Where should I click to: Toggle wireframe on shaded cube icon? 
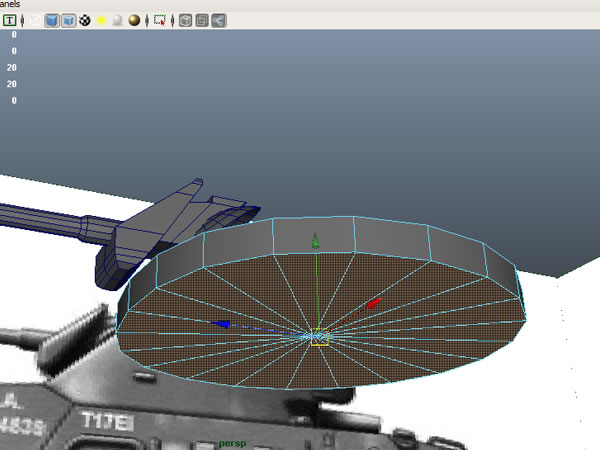coord(68,20)
